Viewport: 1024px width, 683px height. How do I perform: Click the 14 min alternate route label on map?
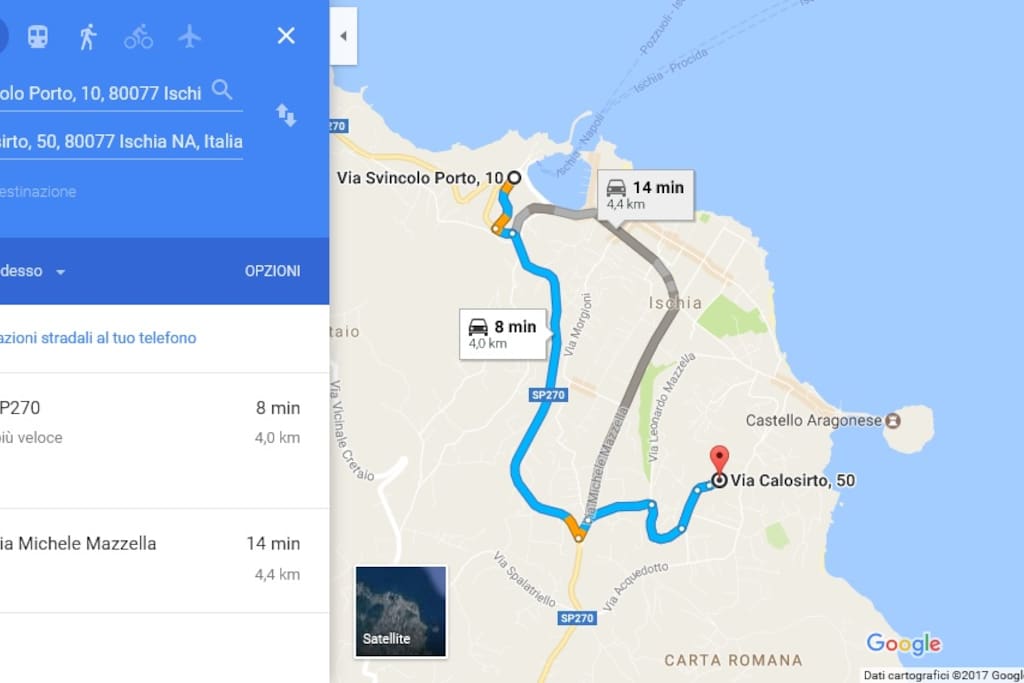(646, 195)
